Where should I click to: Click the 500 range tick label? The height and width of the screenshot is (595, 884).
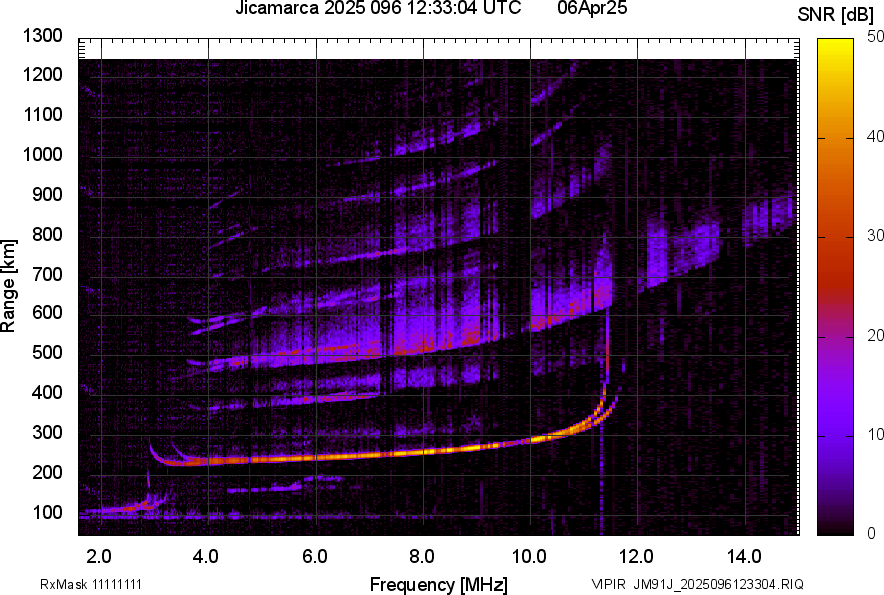(47, 352)
